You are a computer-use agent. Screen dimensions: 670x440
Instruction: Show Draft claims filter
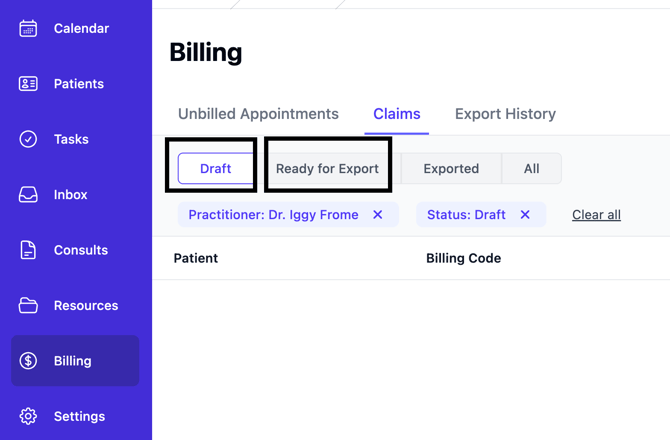pyautogui.click(x=215, y=169)
